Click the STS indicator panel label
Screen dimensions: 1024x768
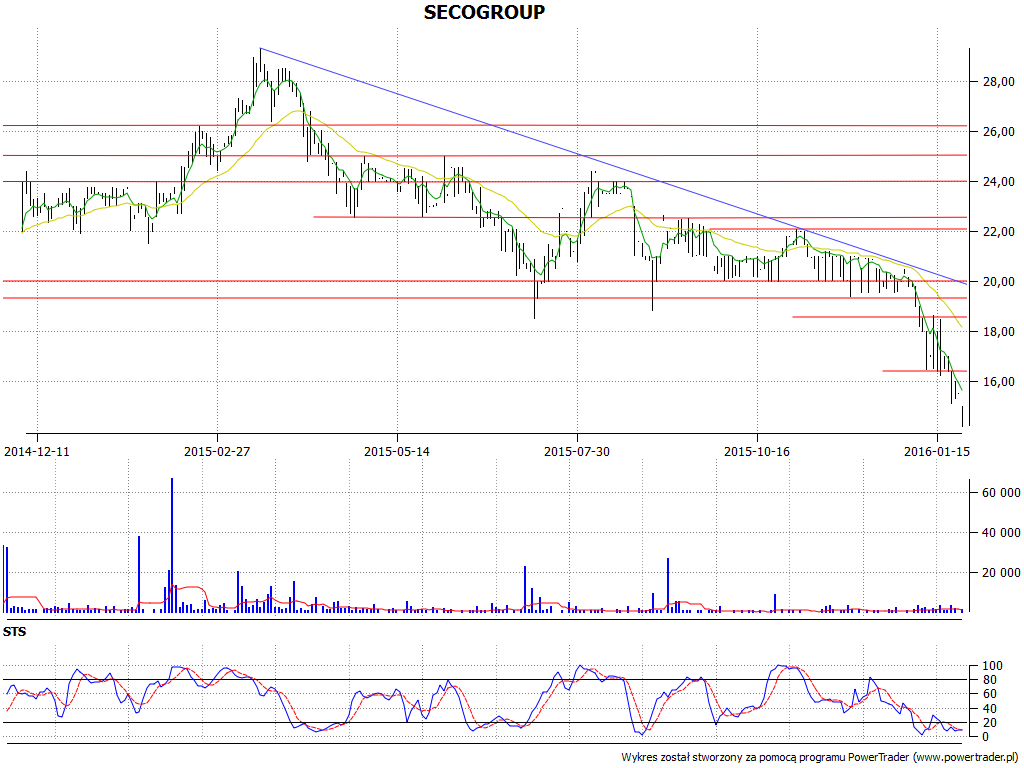point(14,632)
